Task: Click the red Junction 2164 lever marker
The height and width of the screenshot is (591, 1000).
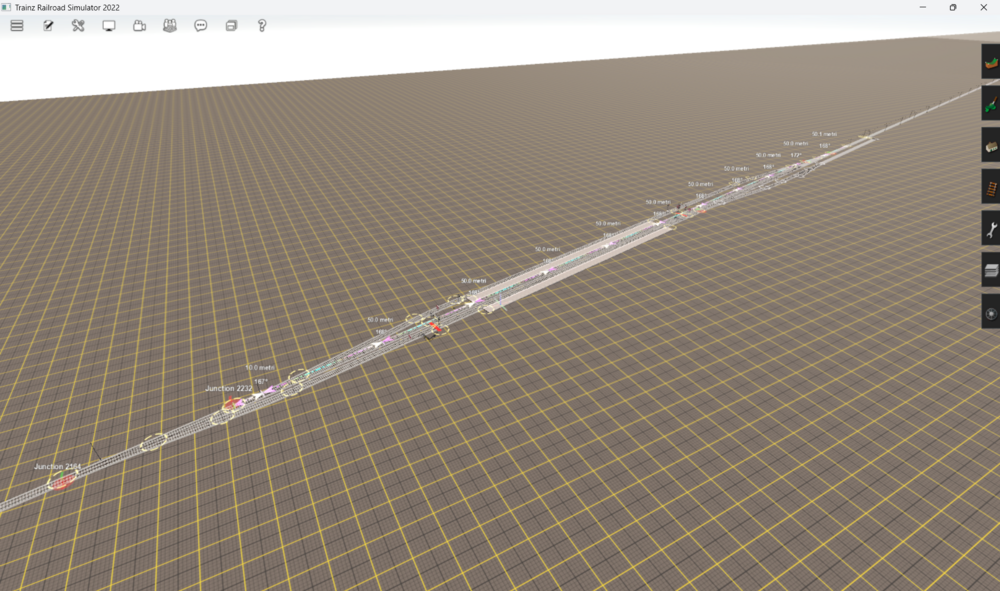Action: pyautogui.click(x=61, y=482)
